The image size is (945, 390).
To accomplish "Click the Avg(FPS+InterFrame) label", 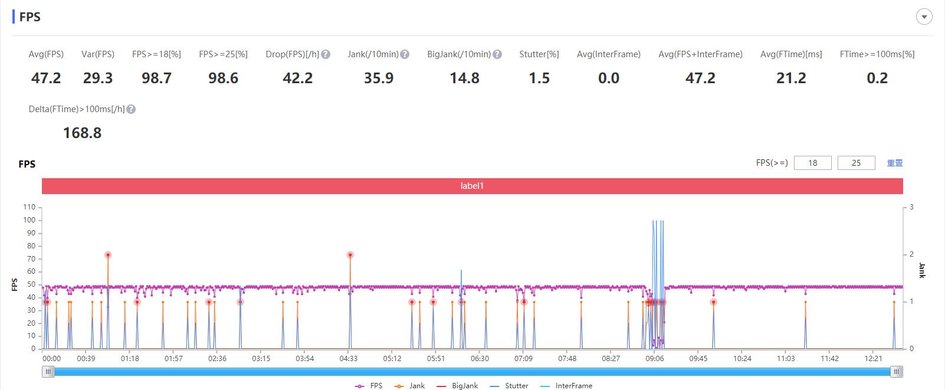I will [700, 54].
